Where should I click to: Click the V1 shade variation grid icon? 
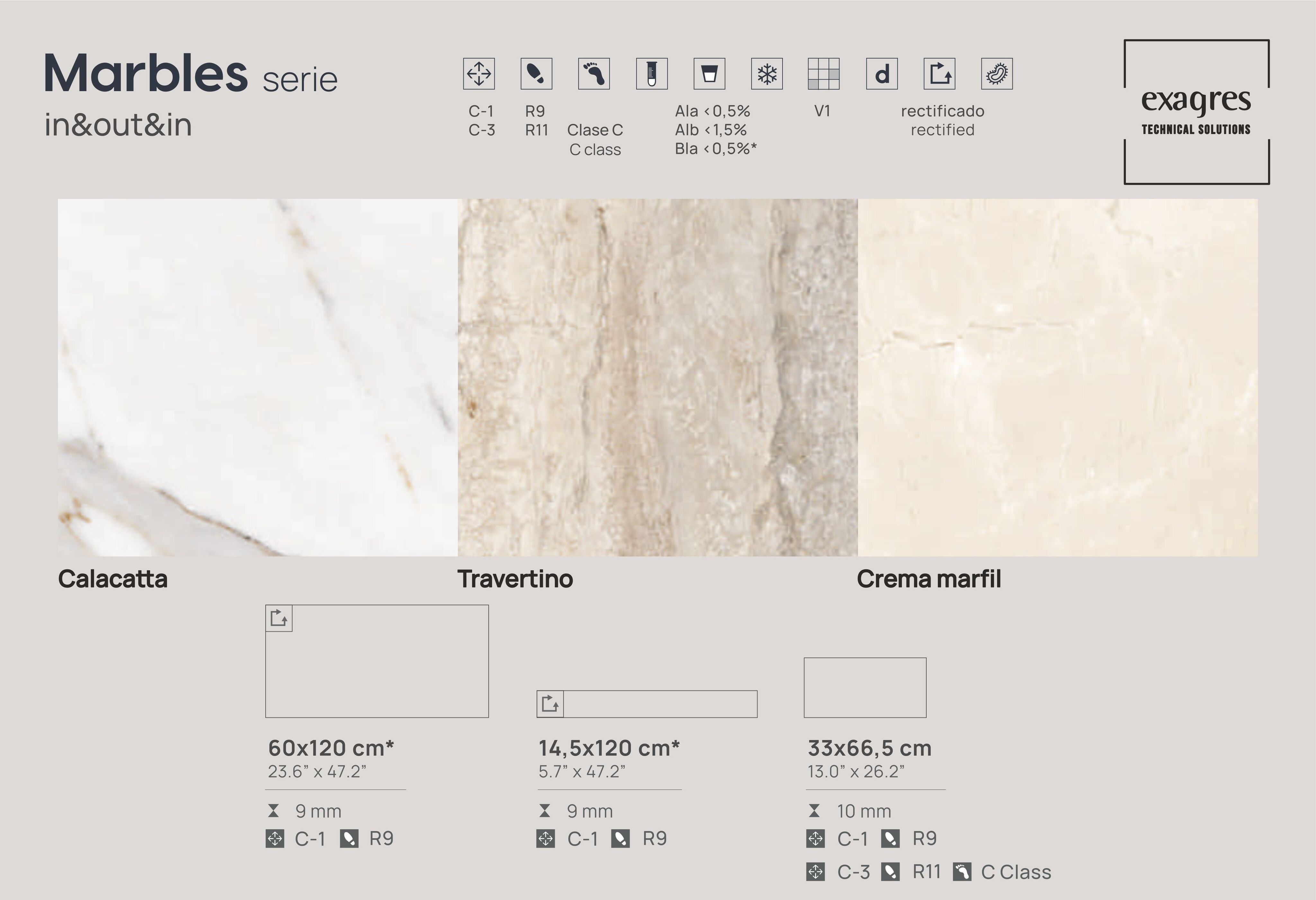coord(824,74)
